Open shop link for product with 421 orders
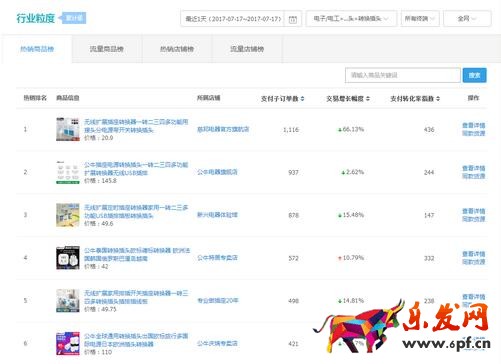Viewport: 501px width, 364px height. click(x=217, y=343)
